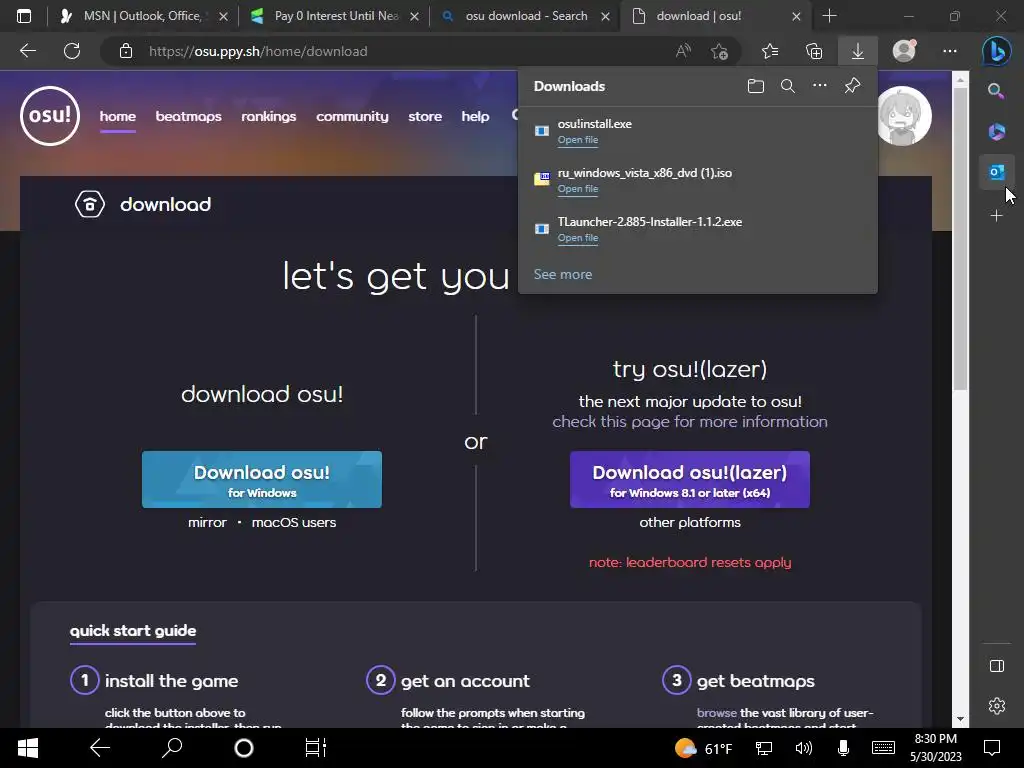This screenshot has height=768, width=1024.
Task: Hide the sidebar using the panel icon
Action: tap(997, 666)
